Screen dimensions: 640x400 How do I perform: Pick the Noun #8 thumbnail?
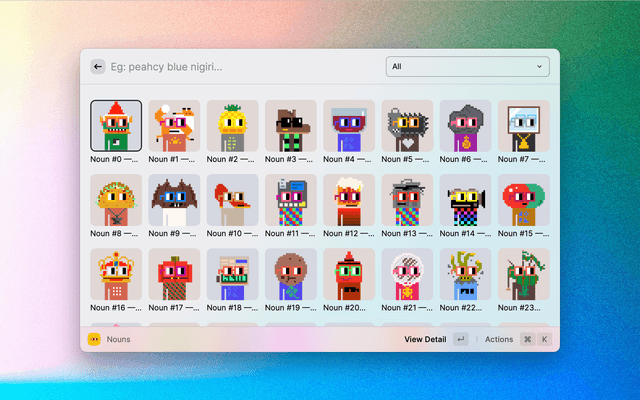pyautogui.click(x=116, y=200)
